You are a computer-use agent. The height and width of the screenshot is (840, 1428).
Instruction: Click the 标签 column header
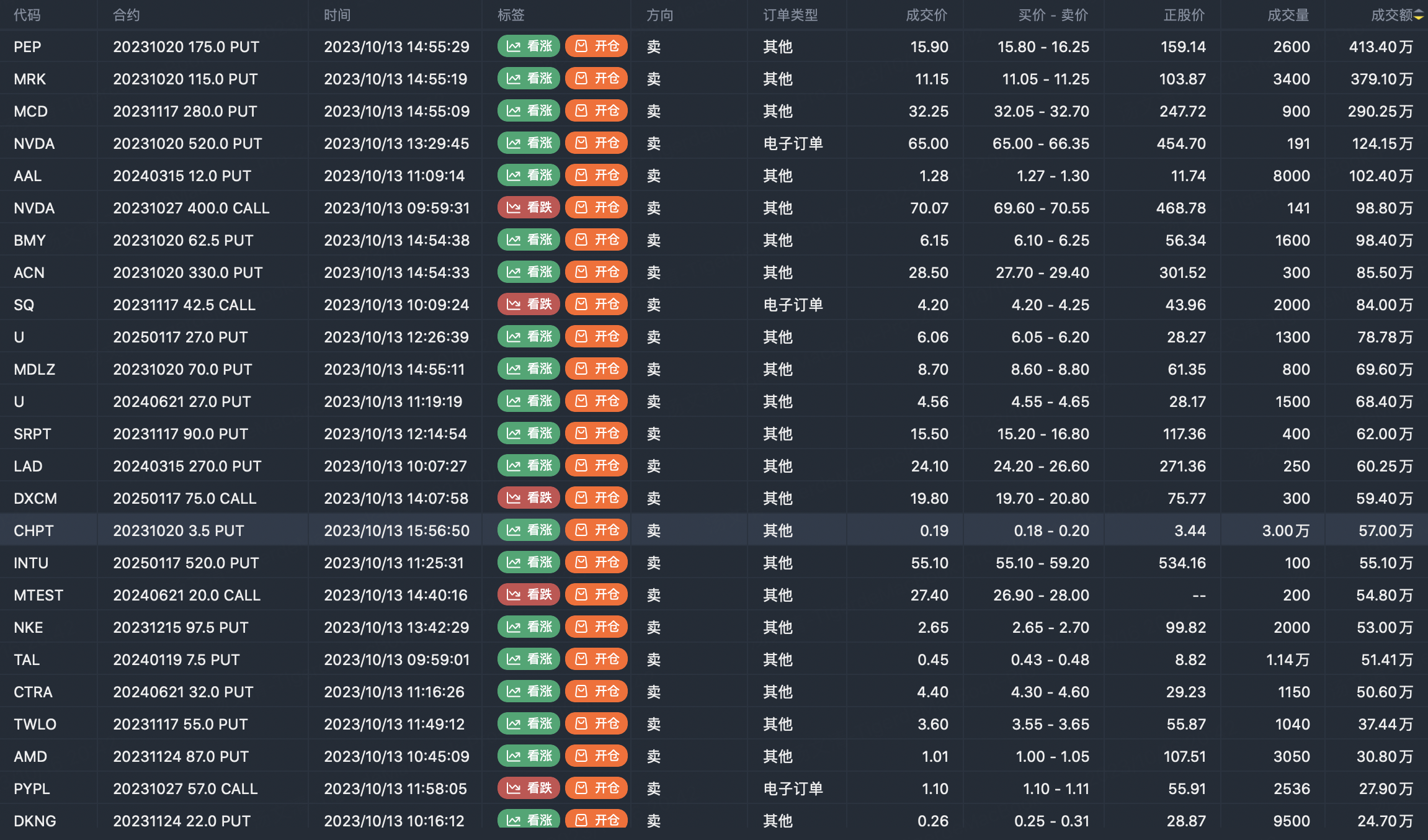point(511,15)
